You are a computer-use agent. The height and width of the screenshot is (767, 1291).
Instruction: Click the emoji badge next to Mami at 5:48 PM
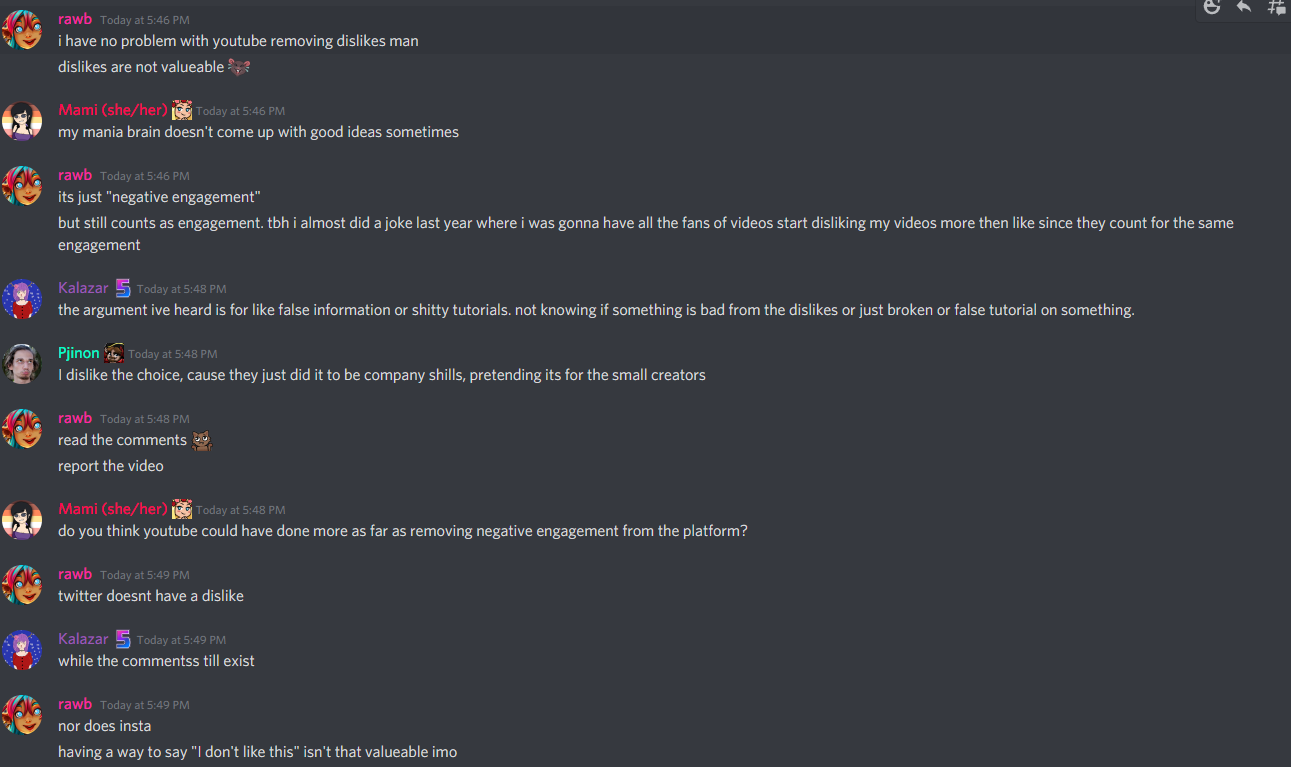tap(181, 509)
